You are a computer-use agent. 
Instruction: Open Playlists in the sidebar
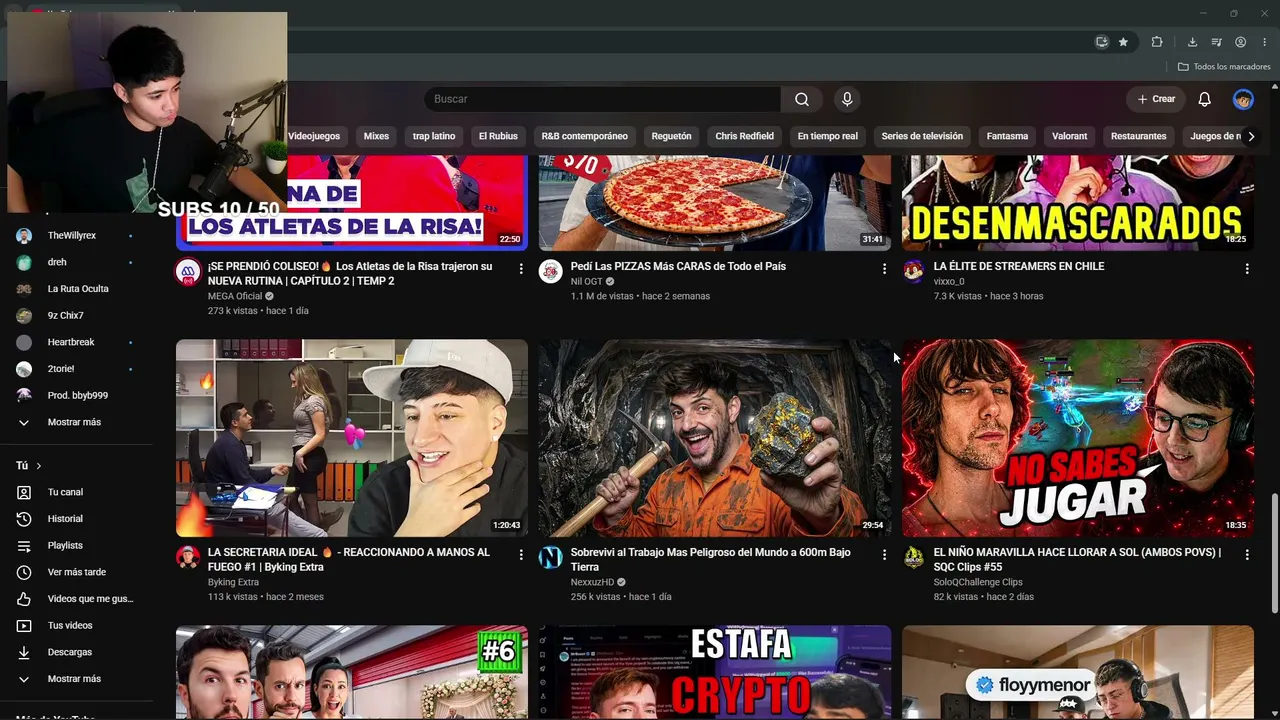click(76, 546)
